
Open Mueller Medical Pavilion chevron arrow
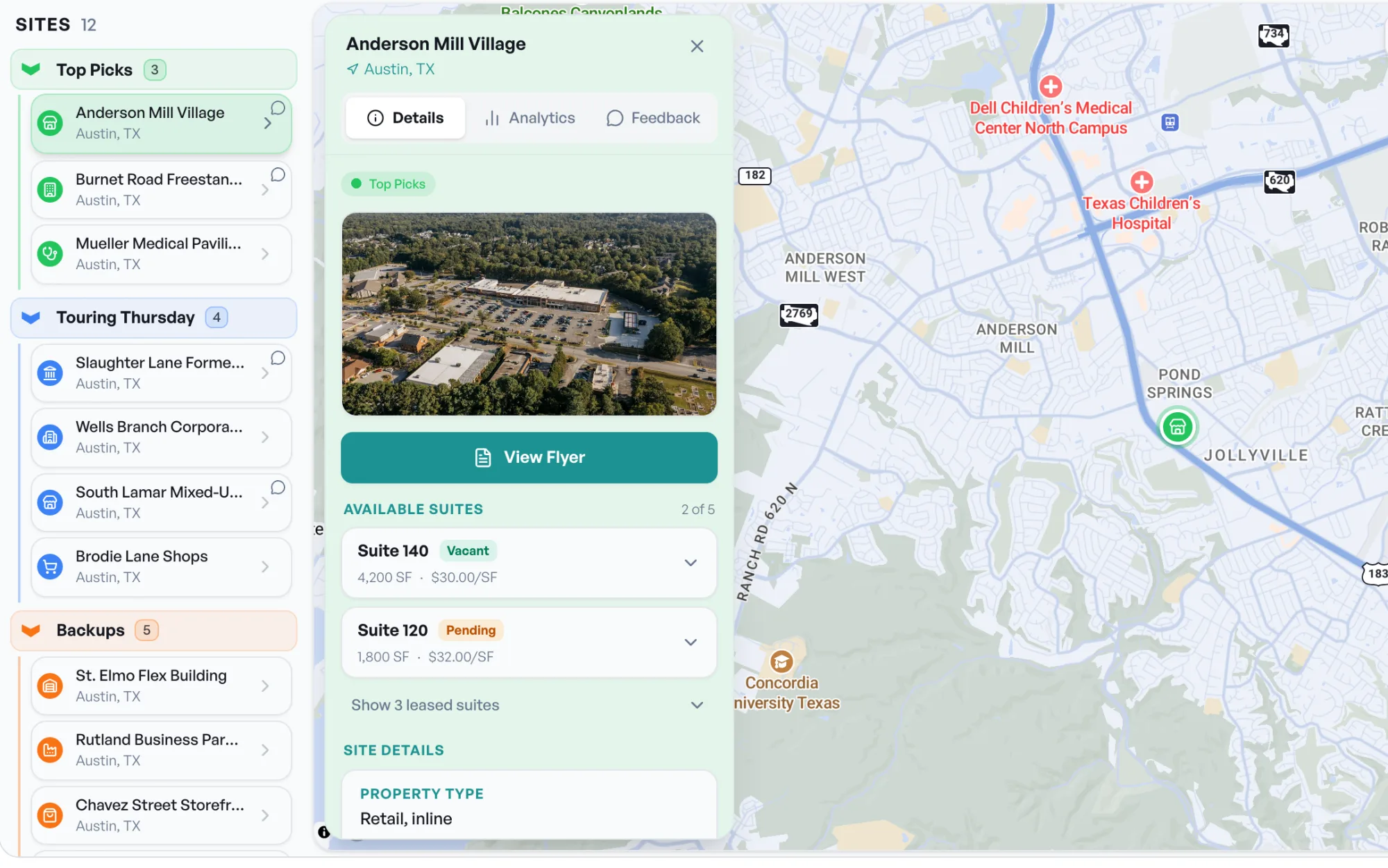pyautogui.click(x=265, y=254)
